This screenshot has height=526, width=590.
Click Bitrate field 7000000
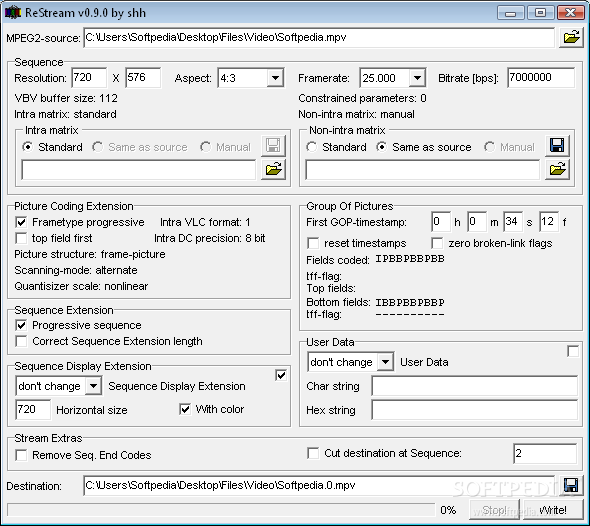tap(541, 78)
